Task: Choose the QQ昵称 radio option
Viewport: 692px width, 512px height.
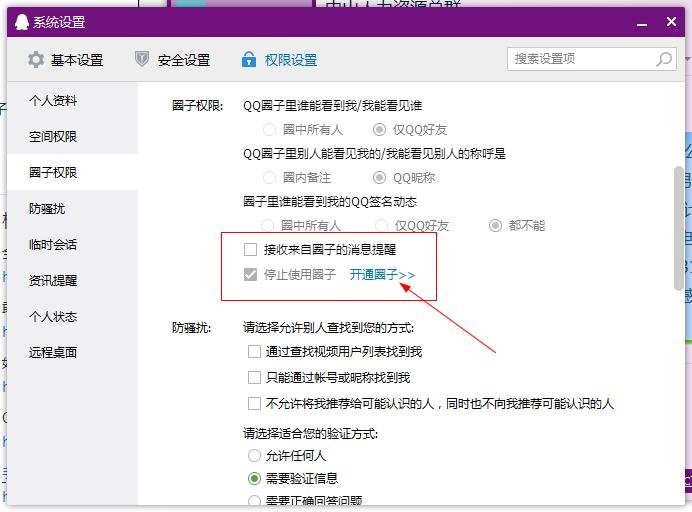Action: pos(379,178)
